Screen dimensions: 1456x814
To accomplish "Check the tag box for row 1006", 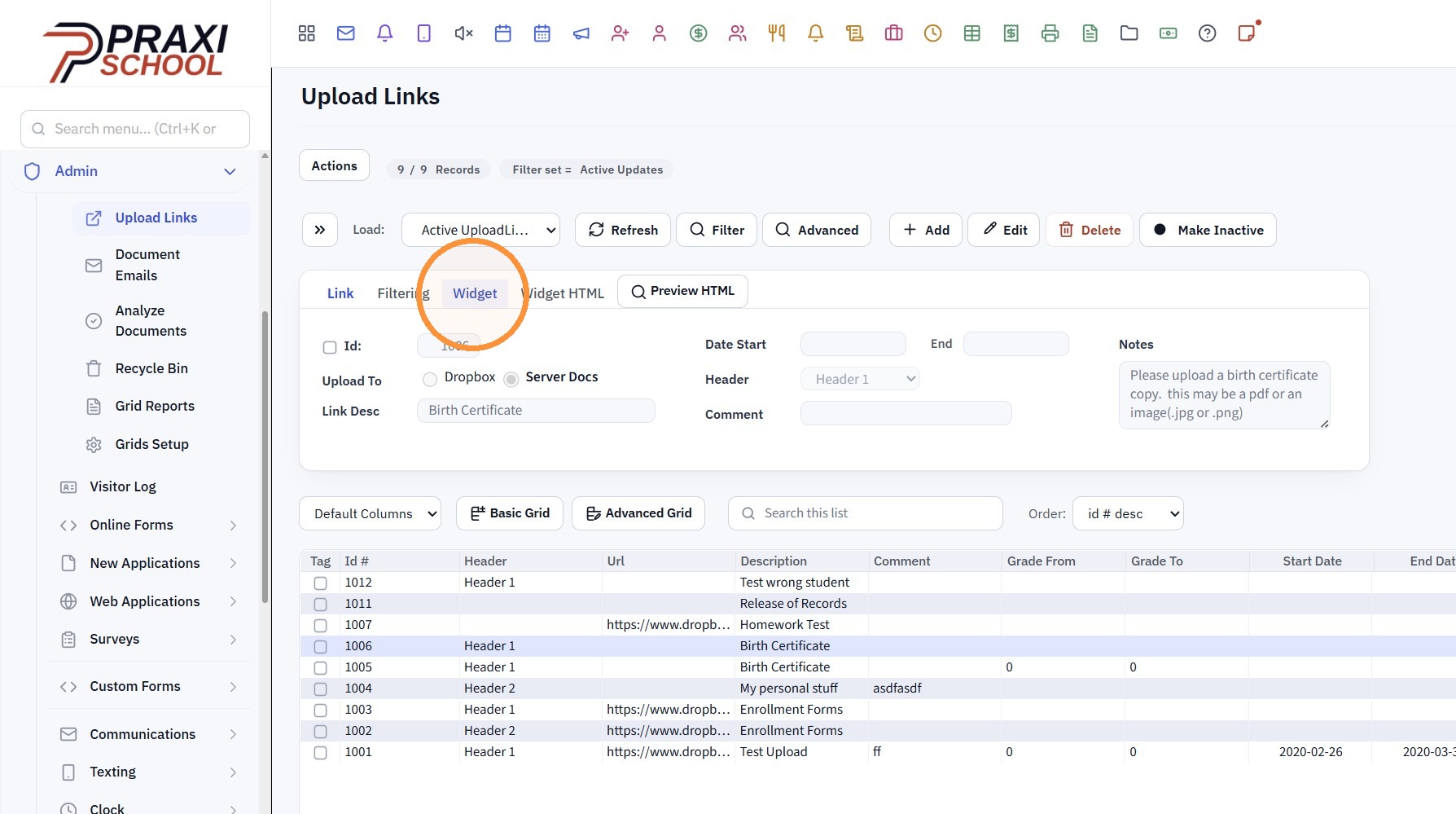I will pyautogui.click(x=320, y=647).
